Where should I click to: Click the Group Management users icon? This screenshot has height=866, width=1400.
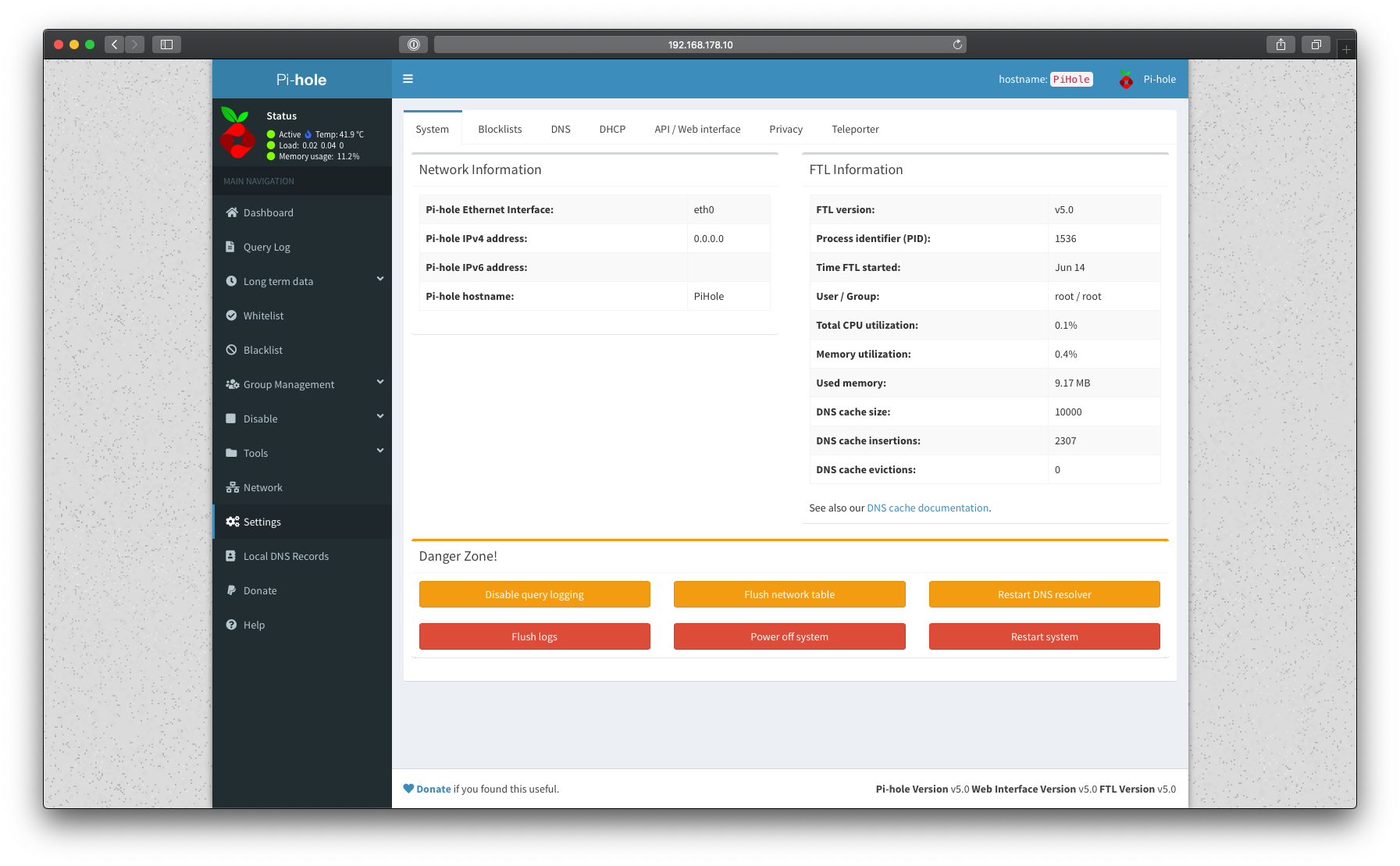(232, 384)
